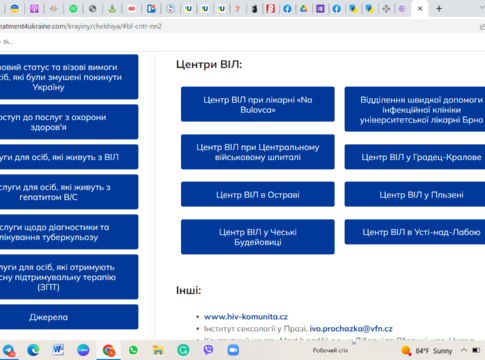
Task: Open Telegram from the taskbar
Action: [8, 350]
